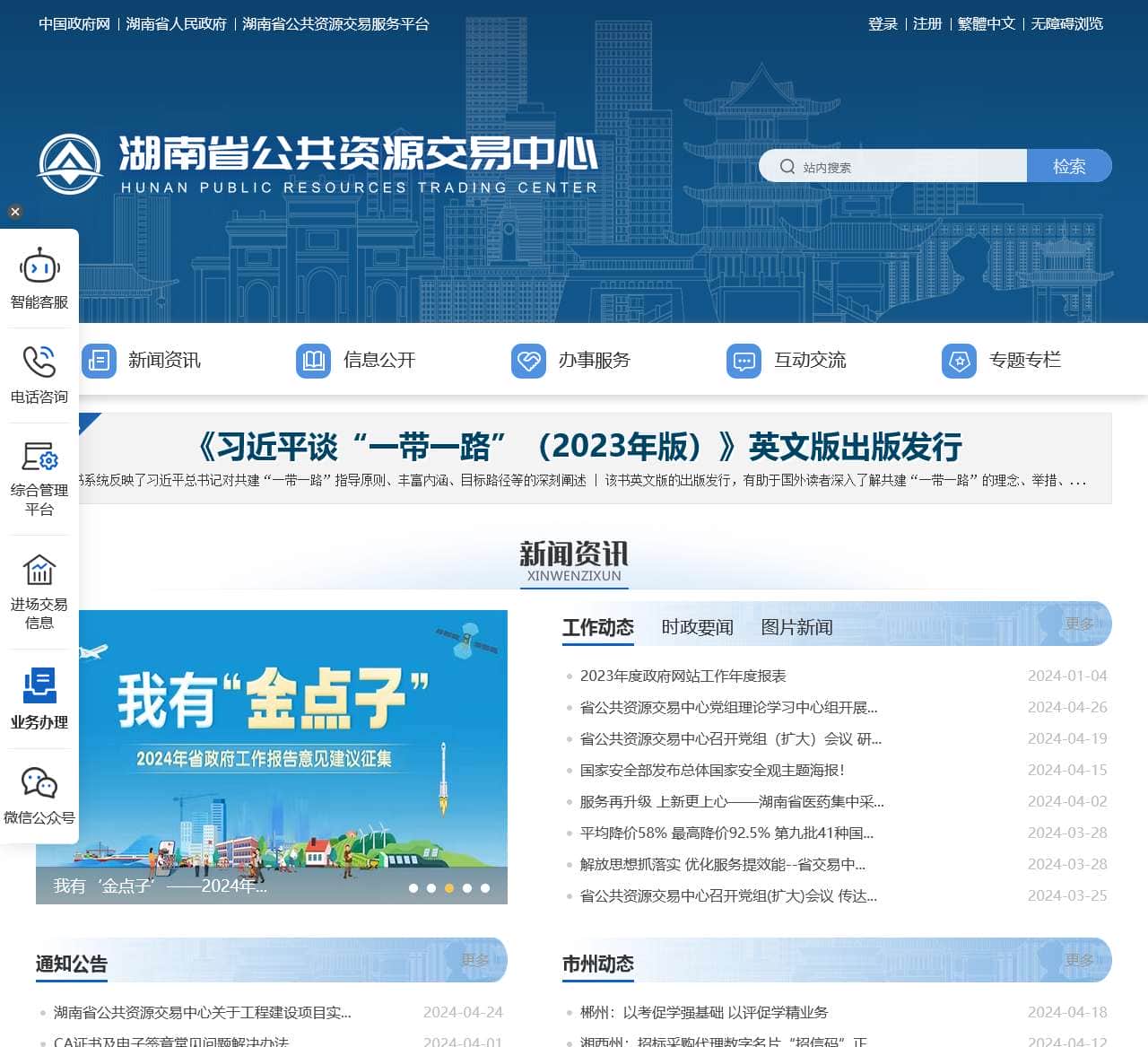Open 业务办理 in the sidebar
Screen dimensions: 1148x1047
pyautogui.click(x=39, y=686)
